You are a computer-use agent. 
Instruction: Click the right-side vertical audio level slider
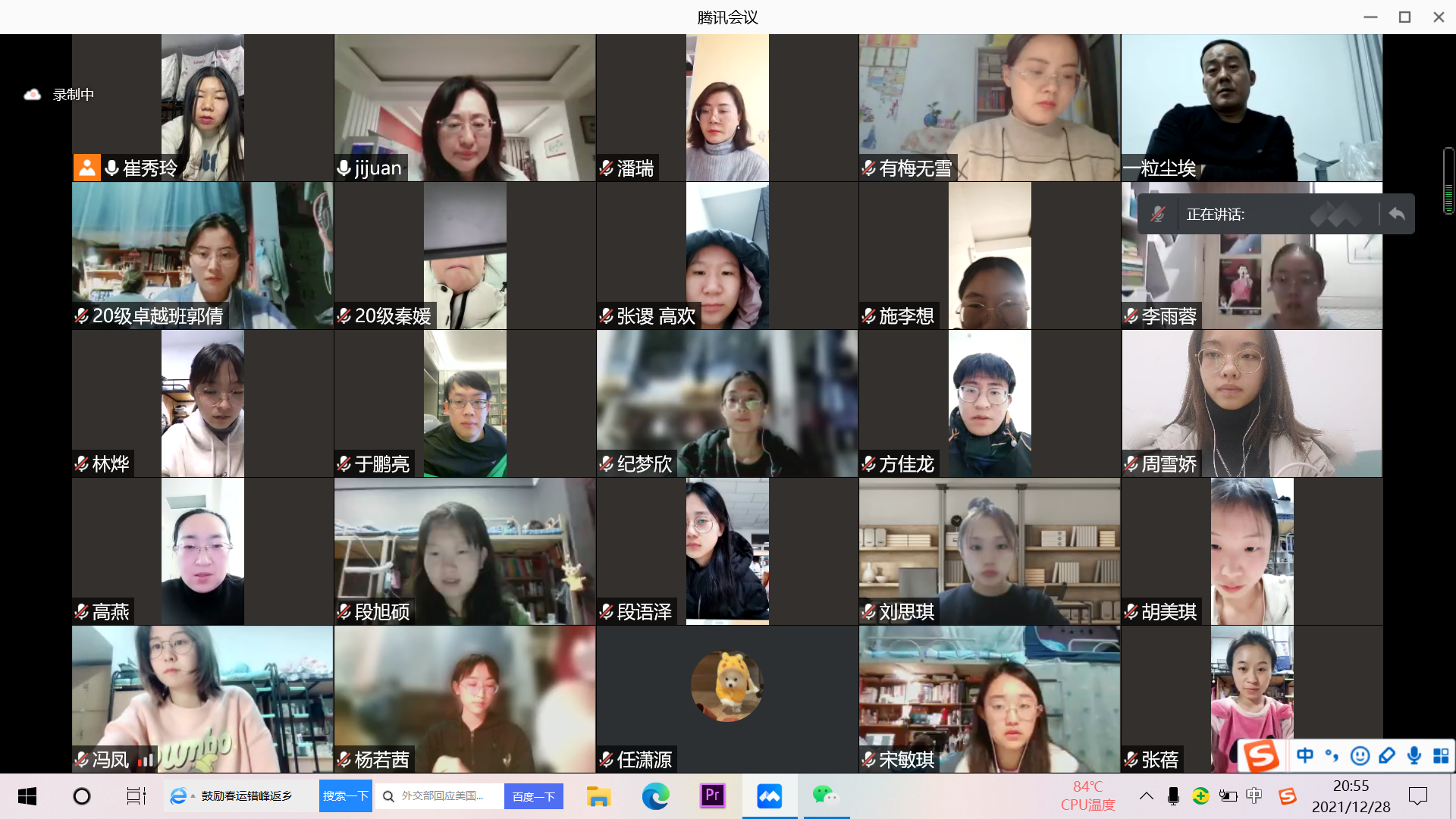[1448, 182]
